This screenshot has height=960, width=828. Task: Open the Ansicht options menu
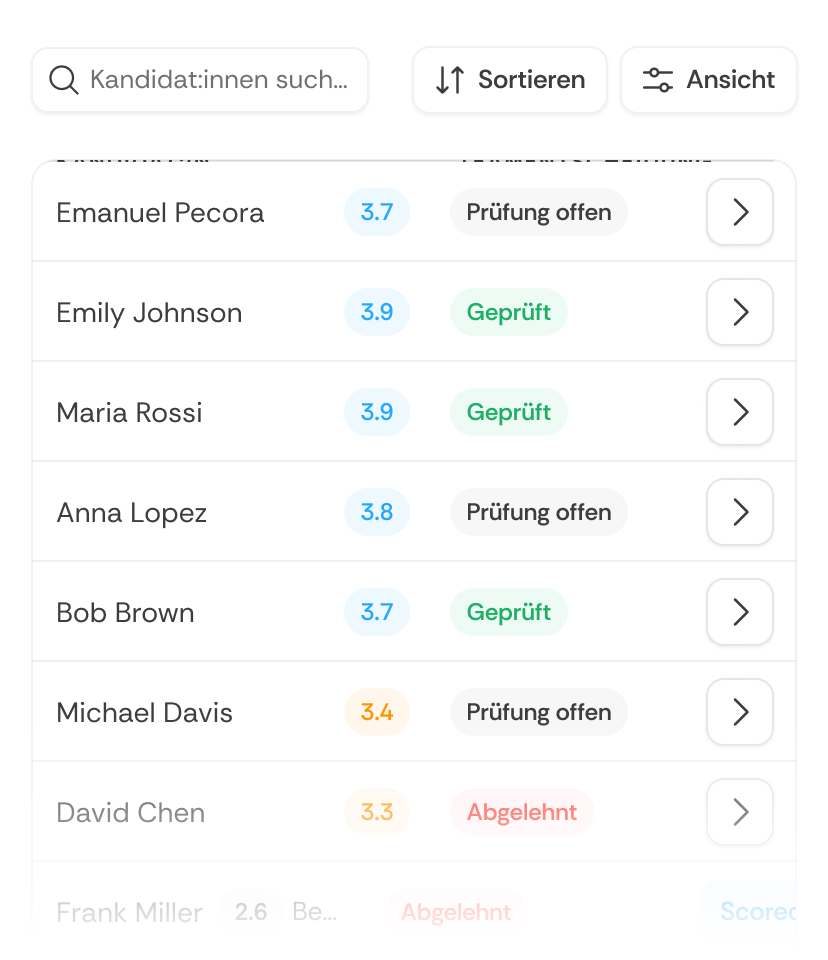pos(709,80)
